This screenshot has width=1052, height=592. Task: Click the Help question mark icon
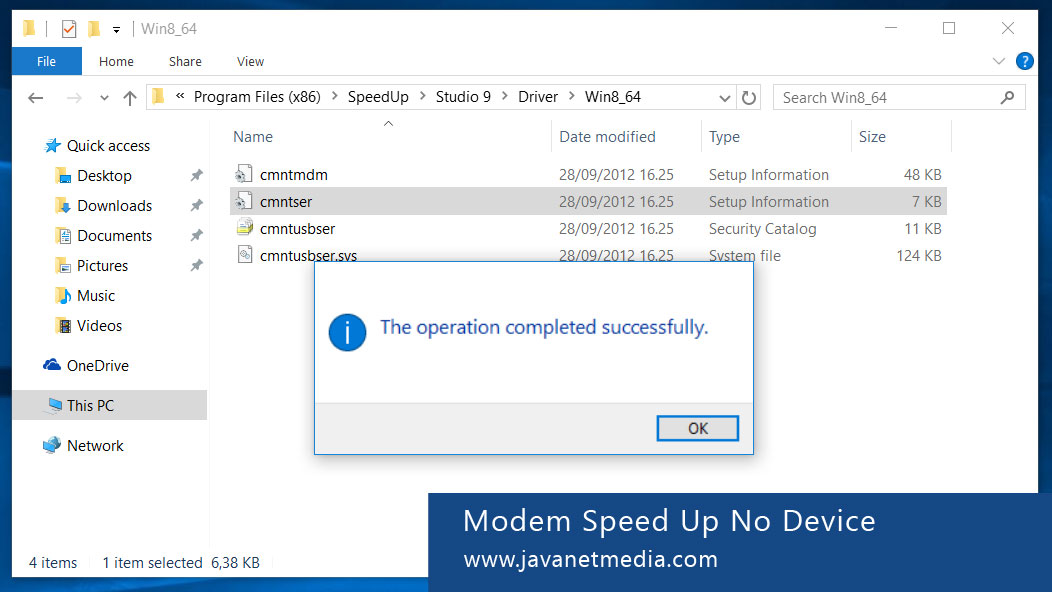(x=1023, y=61)
